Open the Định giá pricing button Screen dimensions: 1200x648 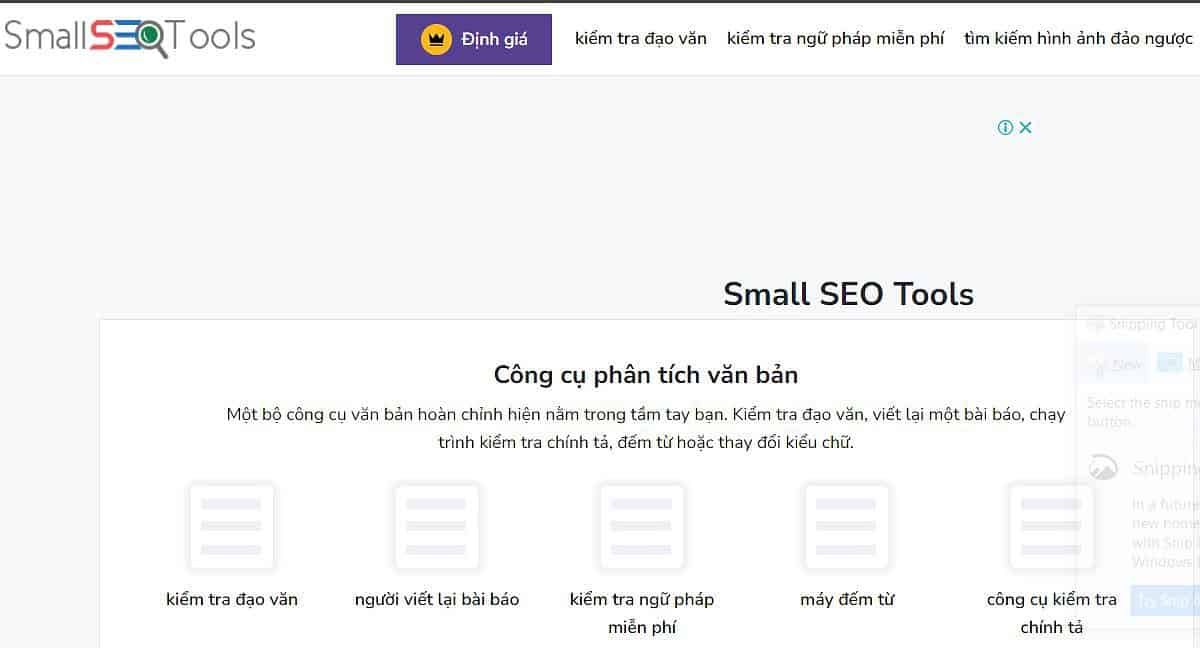coord(474,40)
